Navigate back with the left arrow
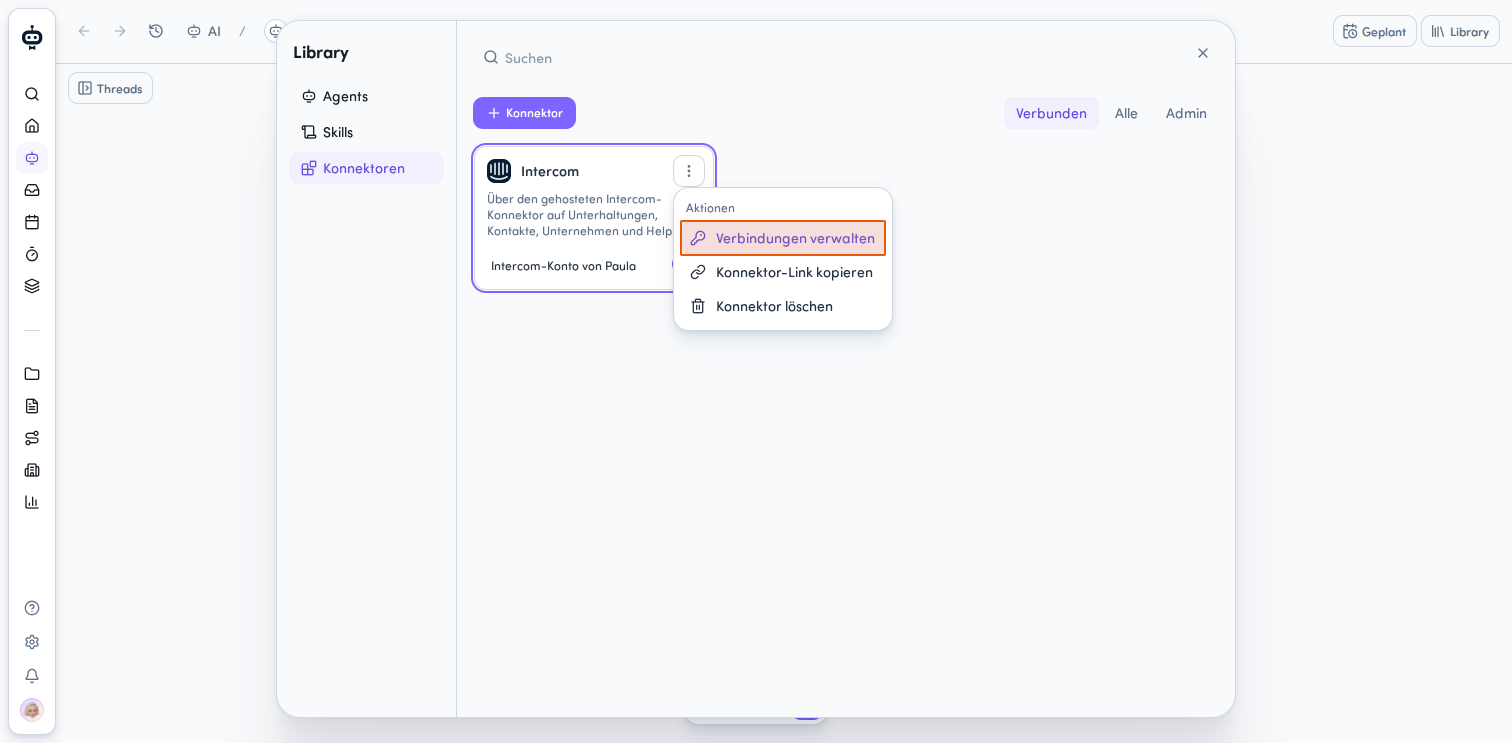 [84, 31]
